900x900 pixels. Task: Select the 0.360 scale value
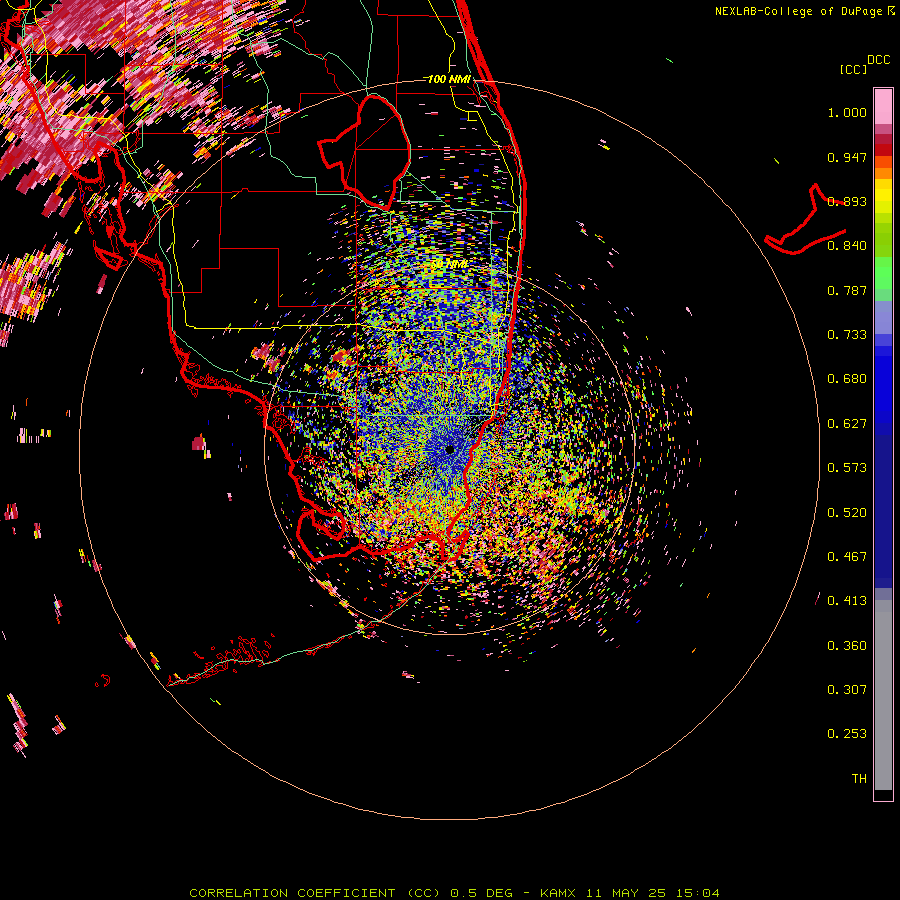[x=847, y=646]
